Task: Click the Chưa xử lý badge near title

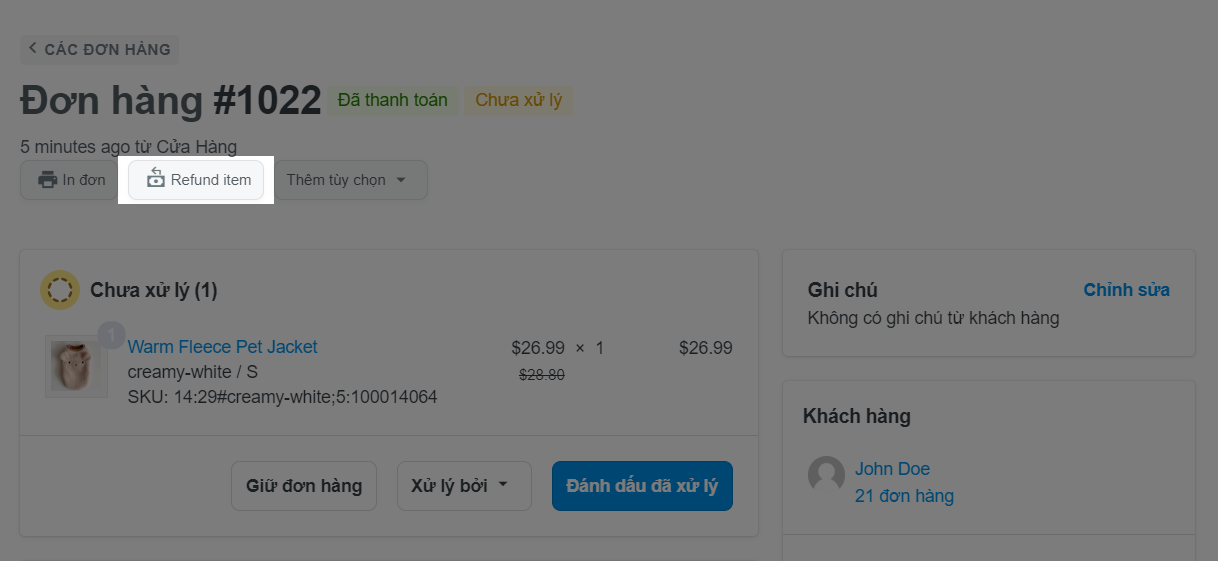Action: point(518,100)
